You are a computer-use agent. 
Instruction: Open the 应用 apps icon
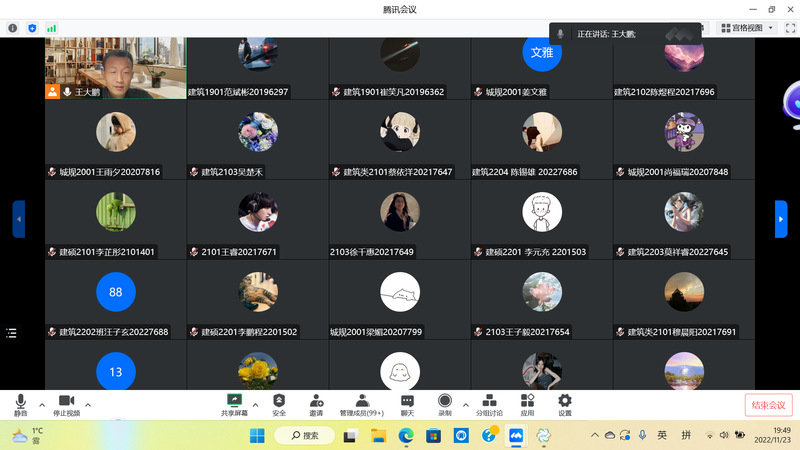click(x=527, y=404)
